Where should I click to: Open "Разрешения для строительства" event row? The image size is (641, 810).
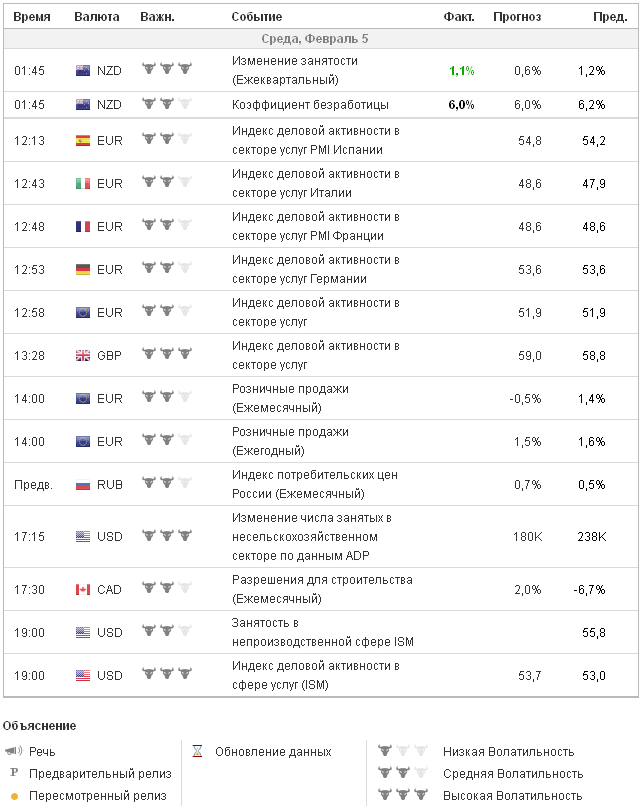308,580
